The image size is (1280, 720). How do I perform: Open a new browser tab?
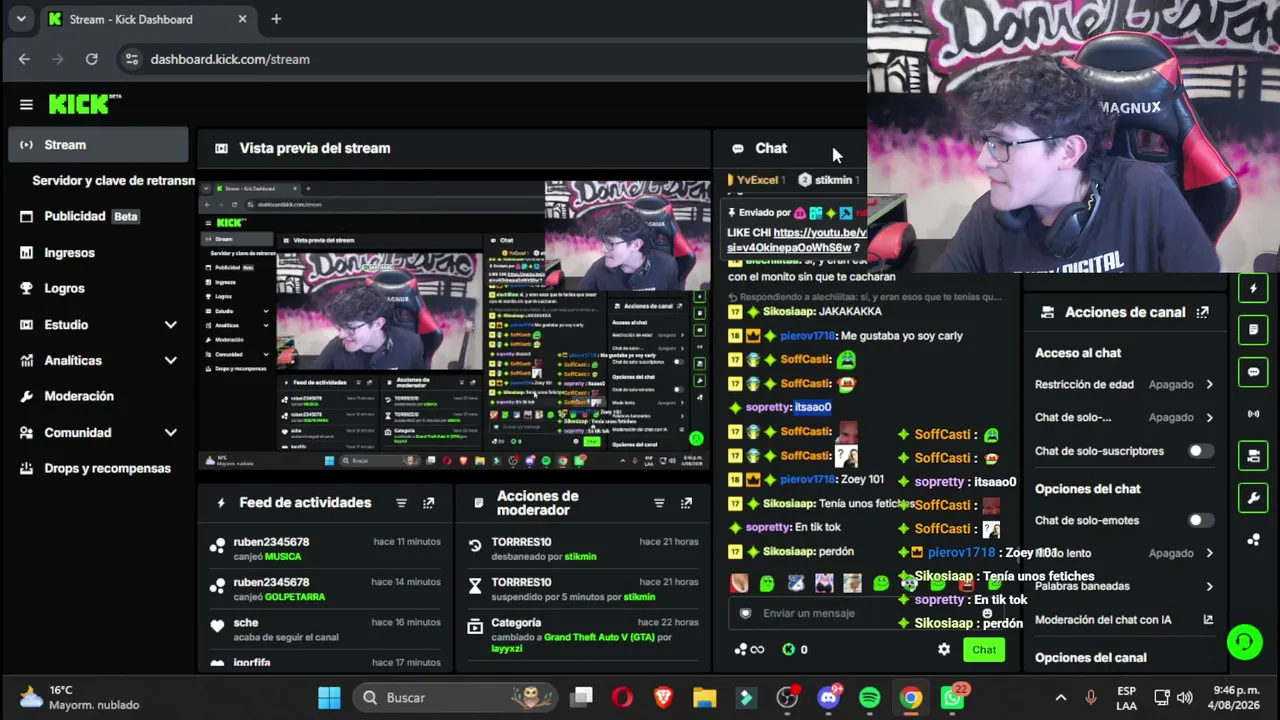[x=276, y=19]
